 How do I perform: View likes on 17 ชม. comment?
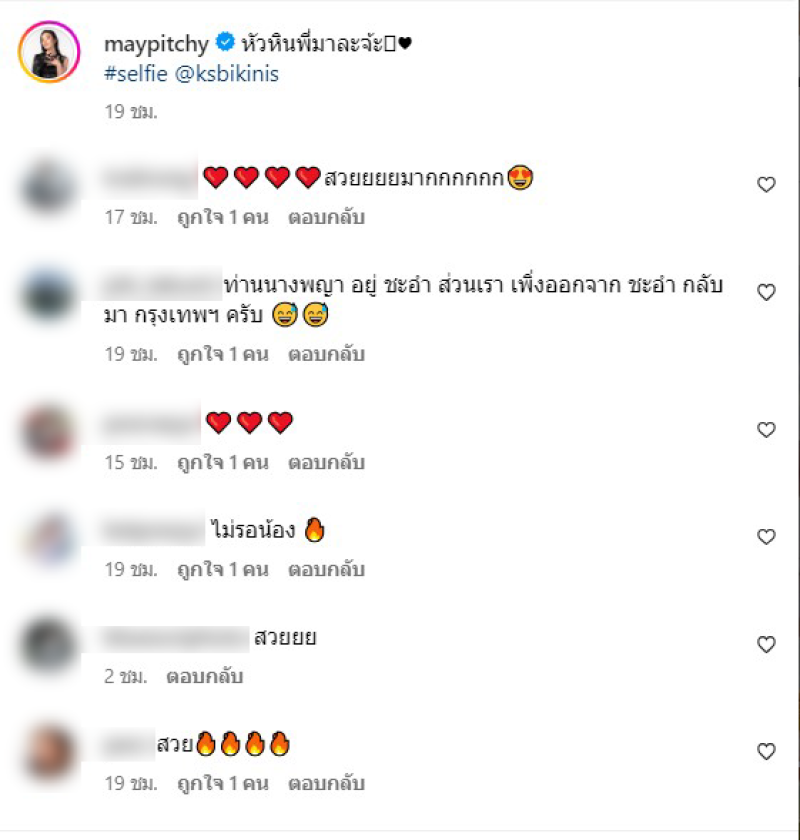(x=223, y=218)
